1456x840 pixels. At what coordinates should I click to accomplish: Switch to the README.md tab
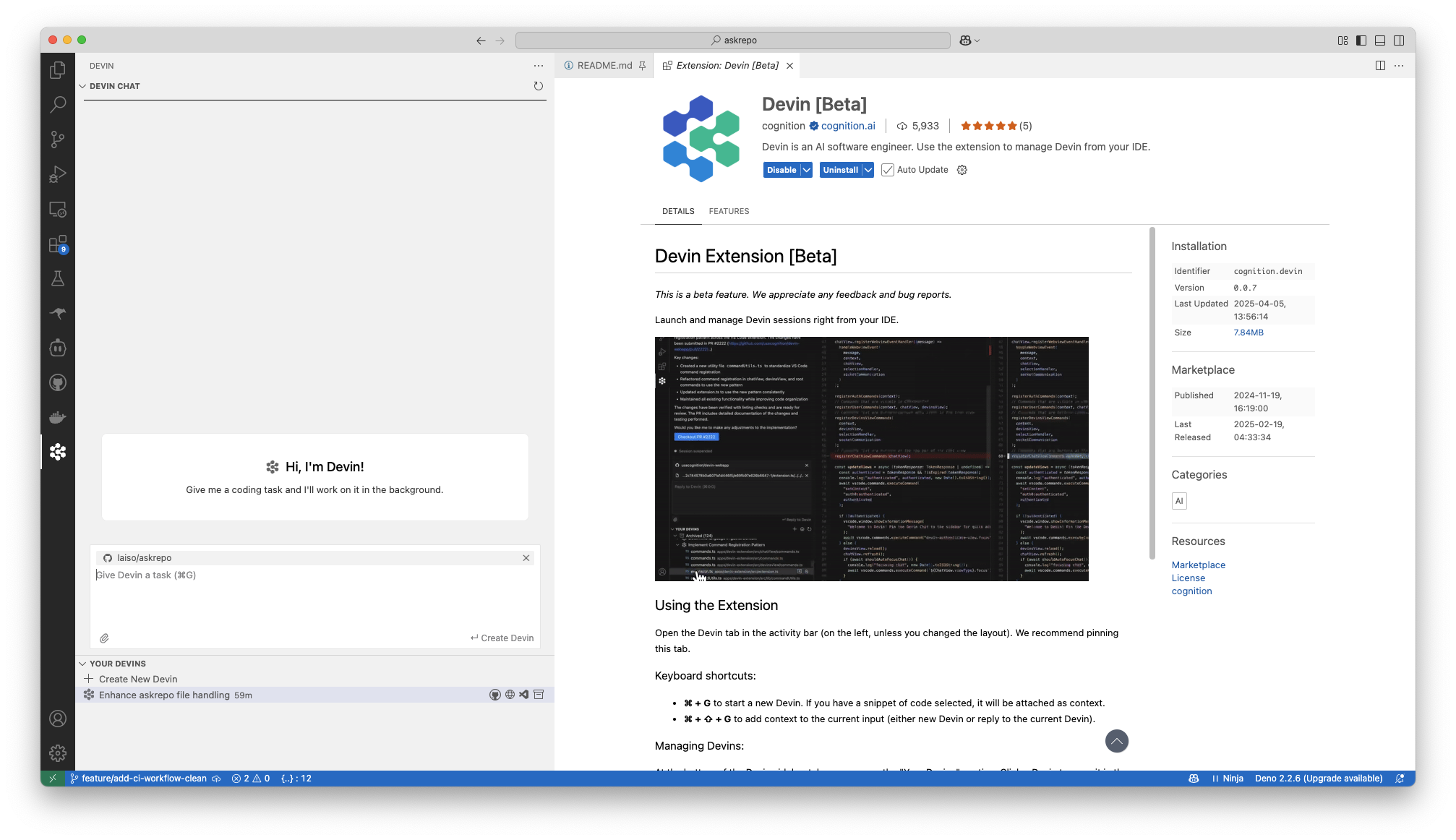tap(604, 66)
